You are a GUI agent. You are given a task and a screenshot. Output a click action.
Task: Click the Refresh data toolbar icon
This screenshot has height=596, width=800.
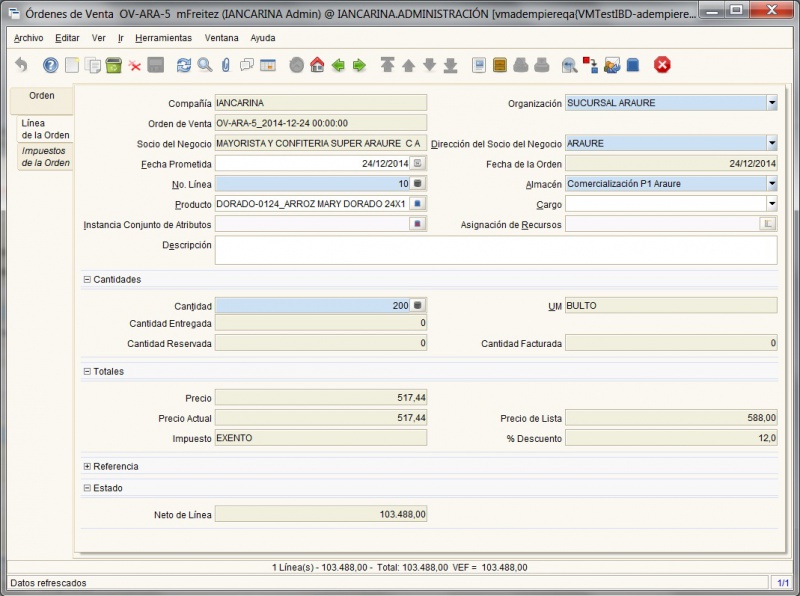coord(184,65)
